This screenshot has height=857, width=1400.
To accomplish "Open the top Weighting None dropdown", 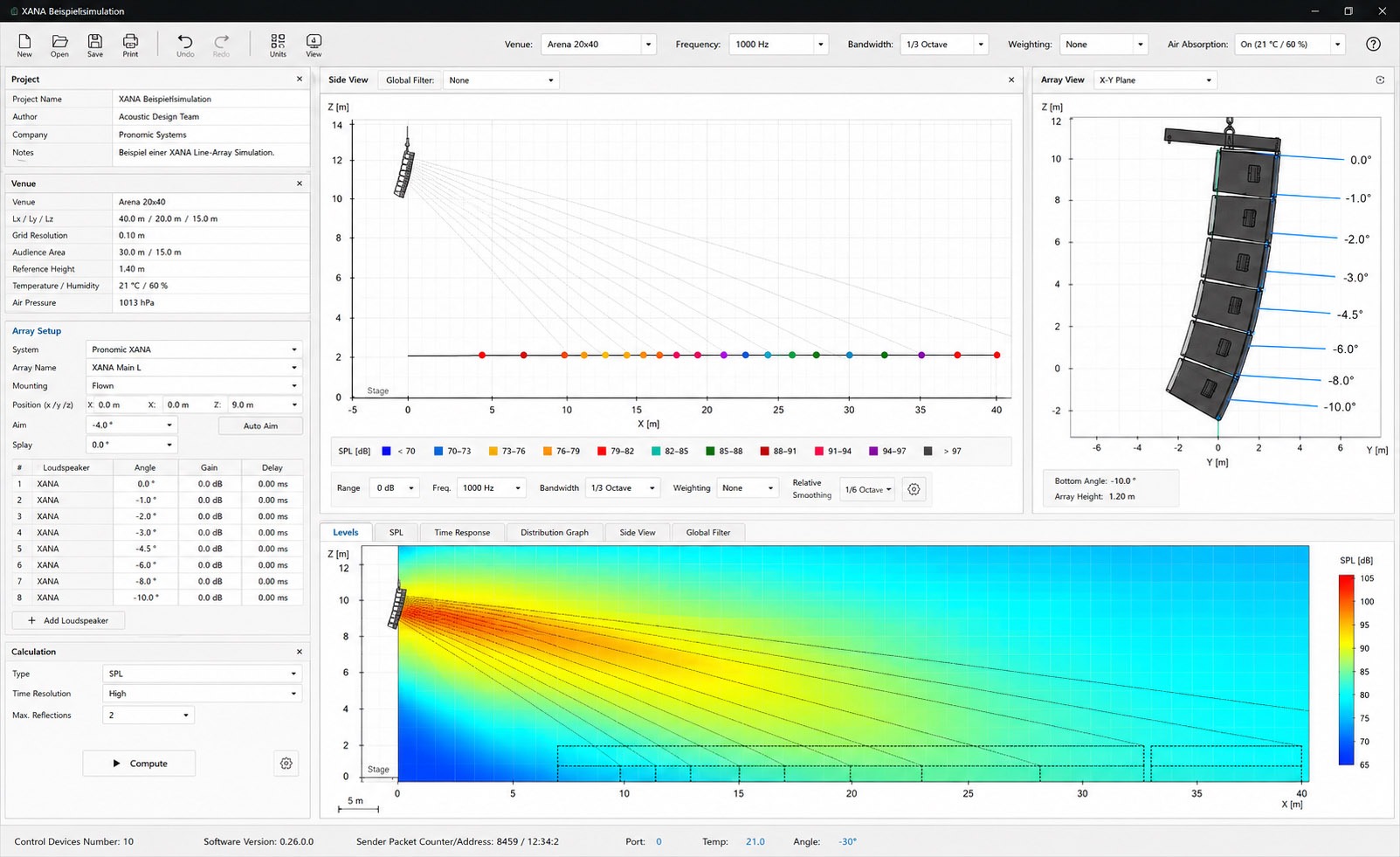I will coord(1104,45).
